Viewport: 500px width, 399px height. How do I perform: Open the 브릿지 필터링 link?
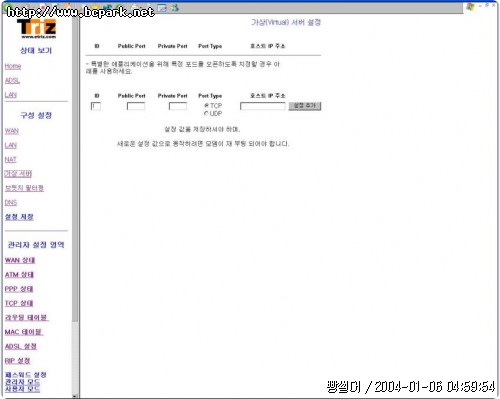click(24, 188)
